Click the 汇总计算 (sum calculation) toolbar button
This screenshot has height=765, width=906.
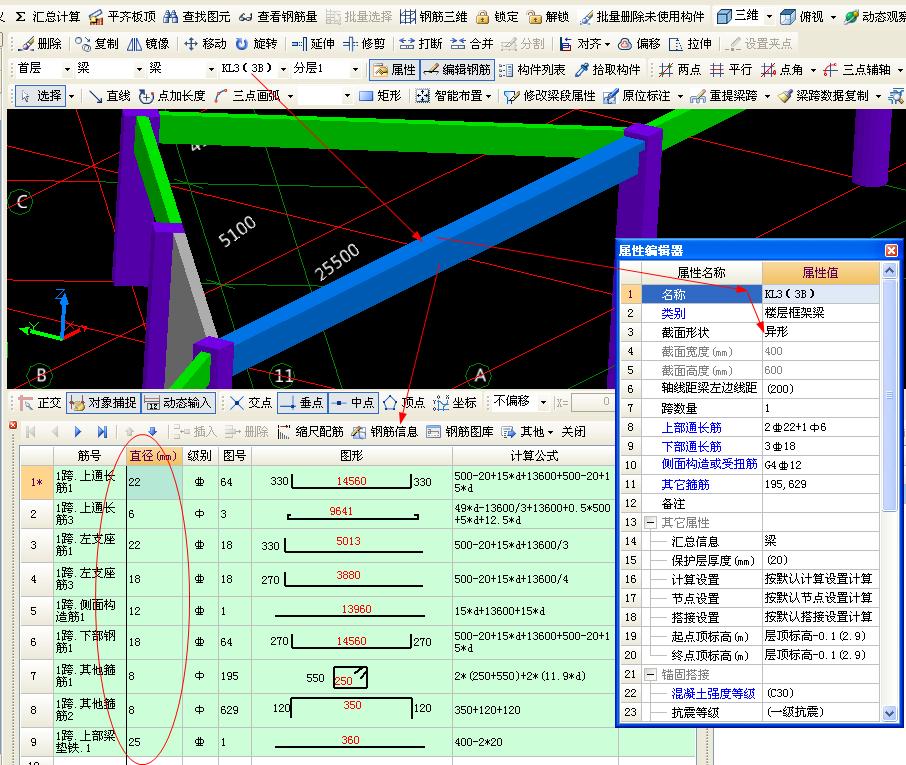[48, 17]
